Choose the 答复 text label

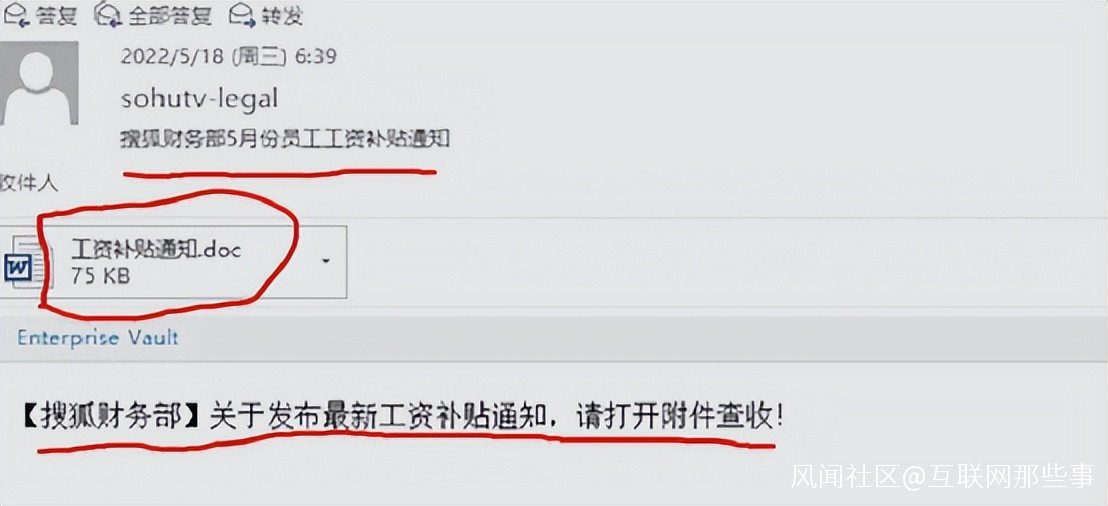click(x=55, y=16)
